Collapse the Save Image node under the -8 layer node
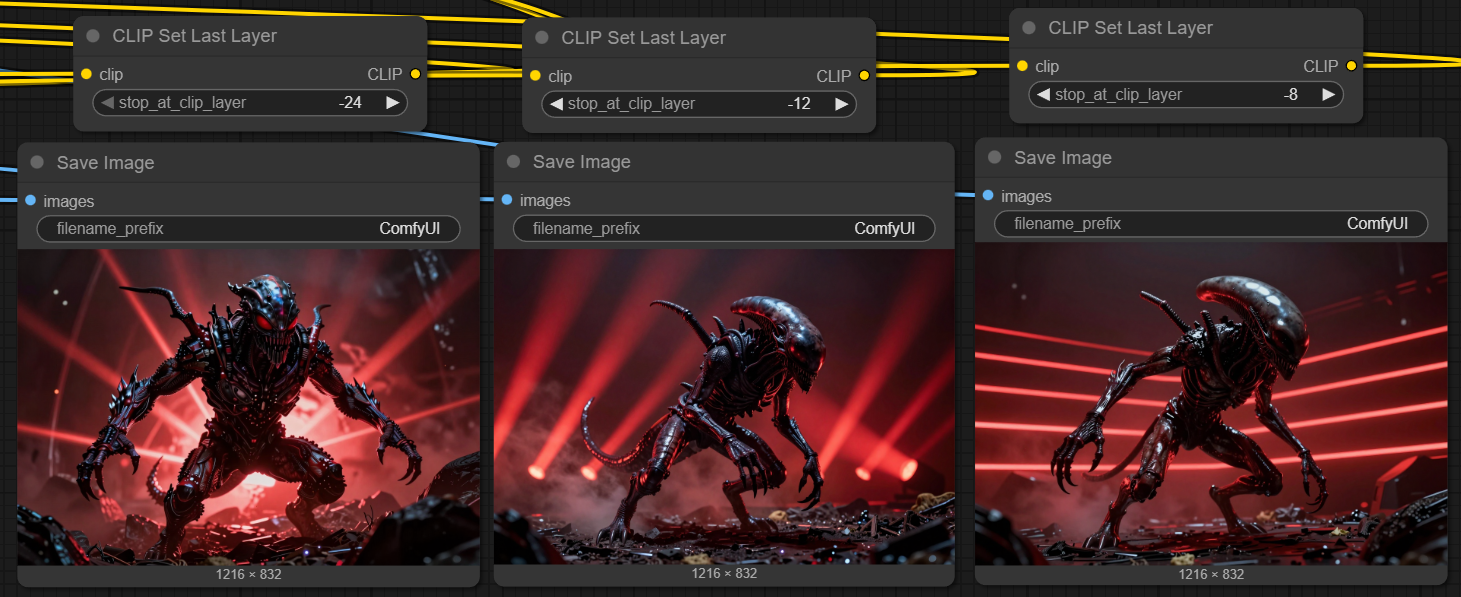The width and height of the screenshot is (1461, 597). [994, 157]
